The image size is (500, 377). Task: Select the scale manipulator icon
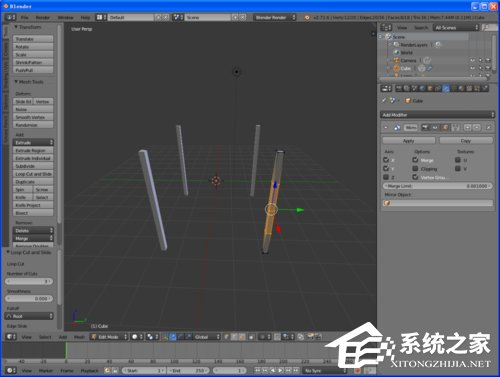point(188,337)
